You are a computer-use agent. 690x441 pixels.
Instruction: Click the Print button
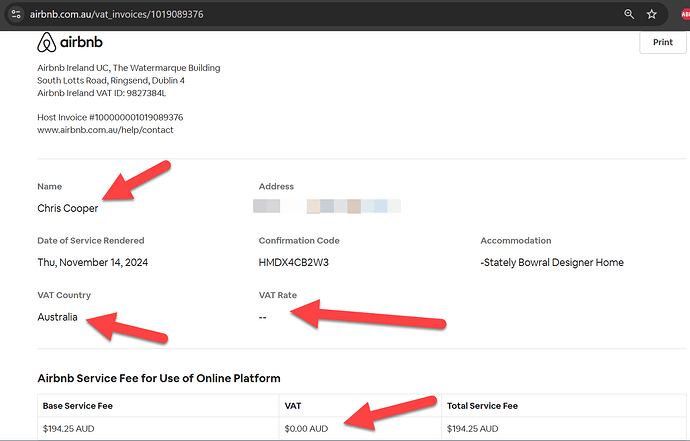click(663, 42)
